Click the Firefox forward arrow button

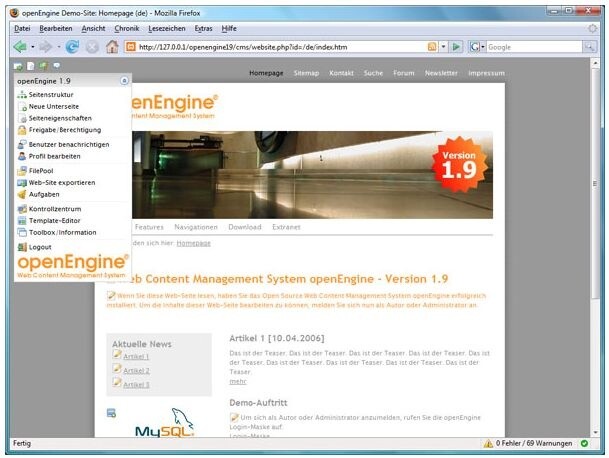tap(46, 47)
